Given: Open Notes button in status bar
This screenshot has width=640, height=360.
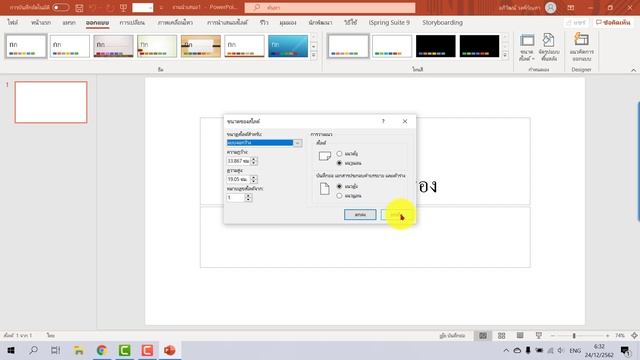Looking at the screenshot, I should tap(452, 336).
